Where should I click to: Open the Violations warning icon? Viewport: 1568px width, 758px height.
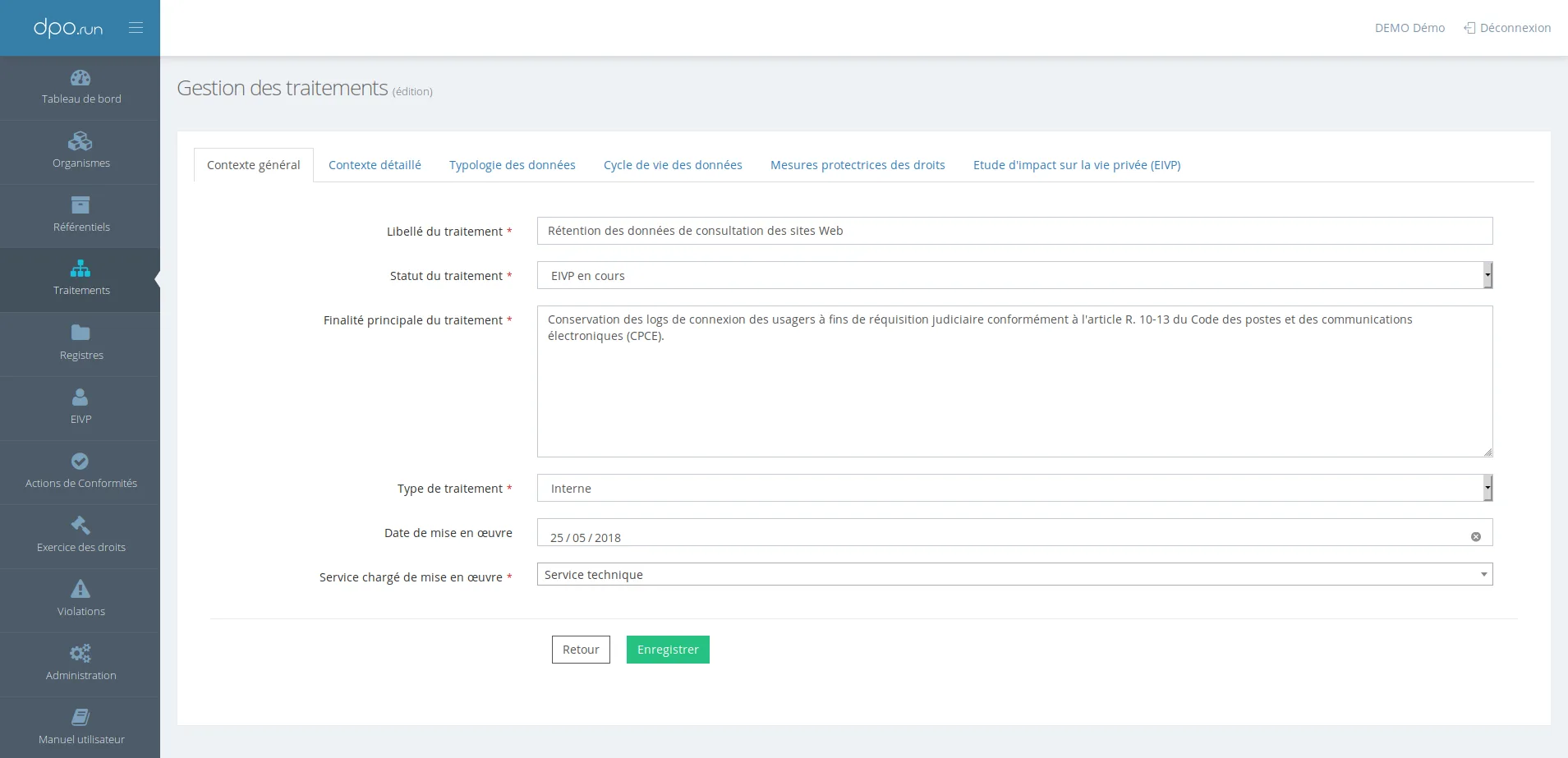tap(80, 589)
